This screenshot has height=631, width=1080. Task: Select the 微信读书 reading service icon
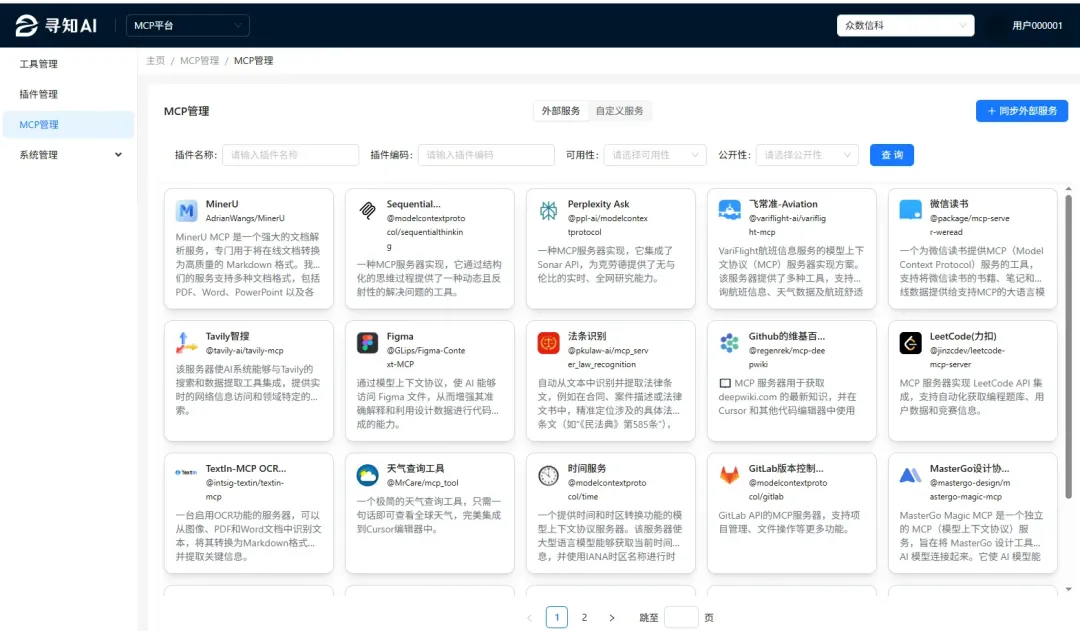(909, 210)
